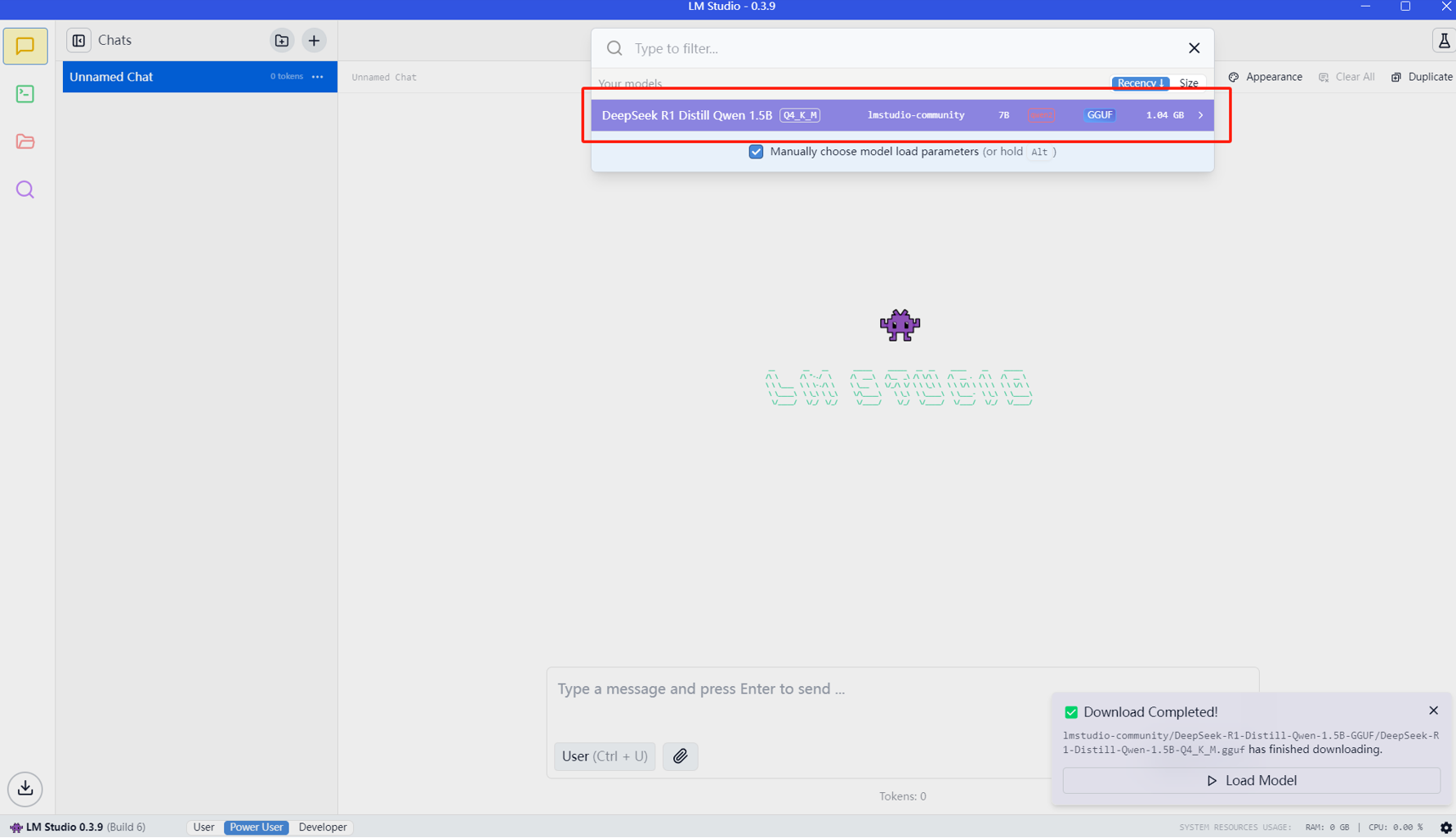Duplicate the current chat

pyautogui.click(x=1422, y=77)
